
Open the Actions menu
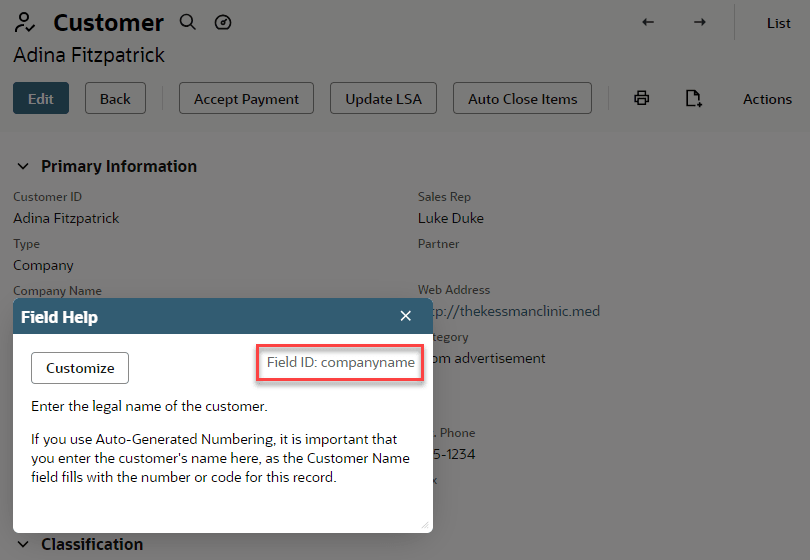(767, 99)
